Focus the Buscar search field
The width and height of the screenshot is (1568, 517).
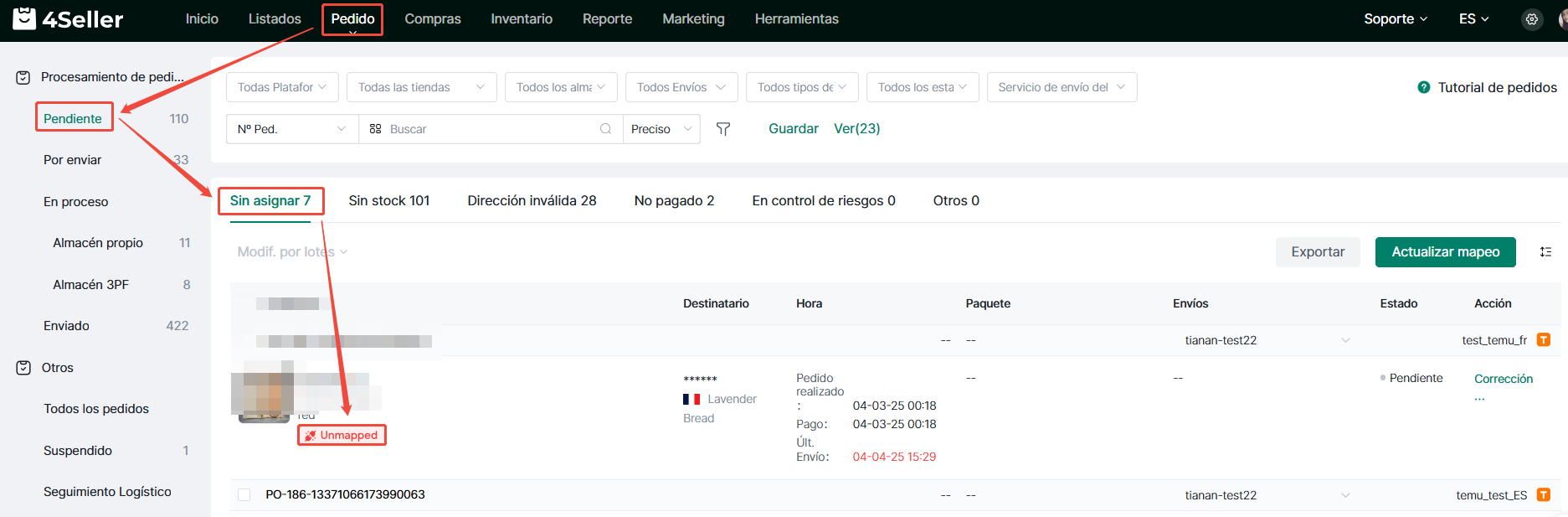pyautogui.click(x=490, y=129)
